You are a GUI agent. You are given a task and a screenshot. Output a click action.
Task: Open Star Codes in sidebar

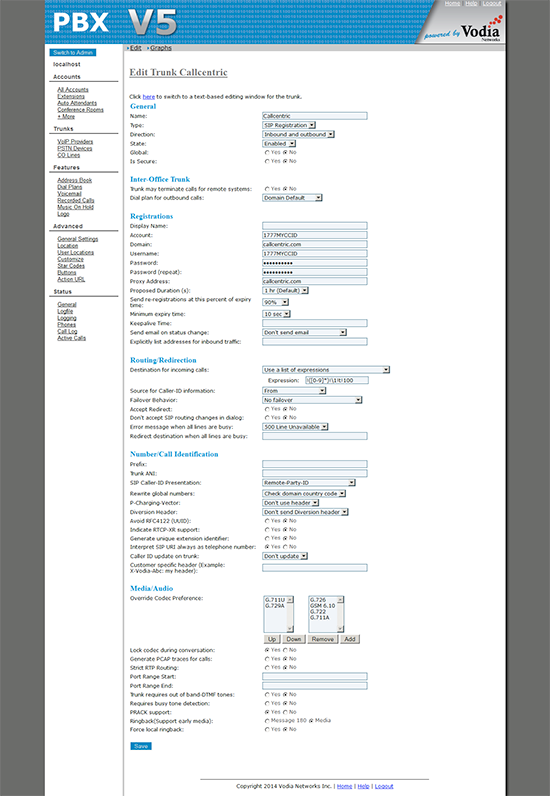pos(71,266)
